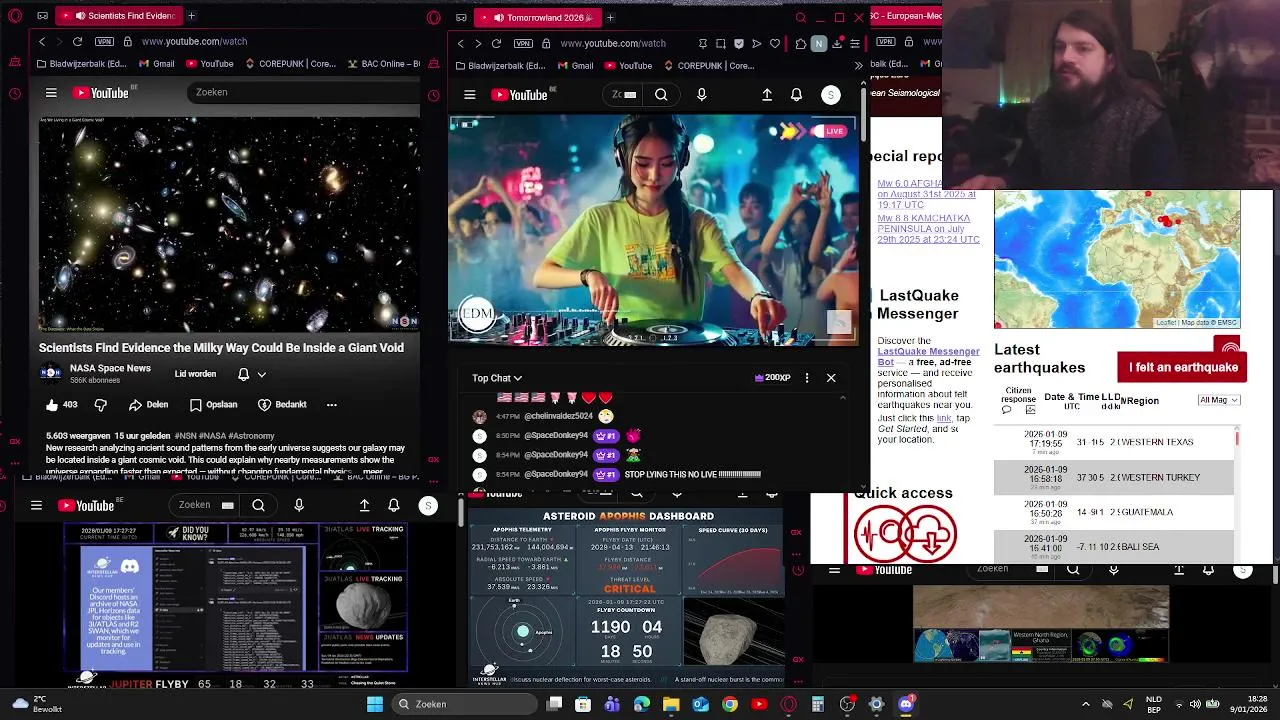Click the 200XP chat points badge
Screen dimensions: 1280x720
click(x=772, y=378)
